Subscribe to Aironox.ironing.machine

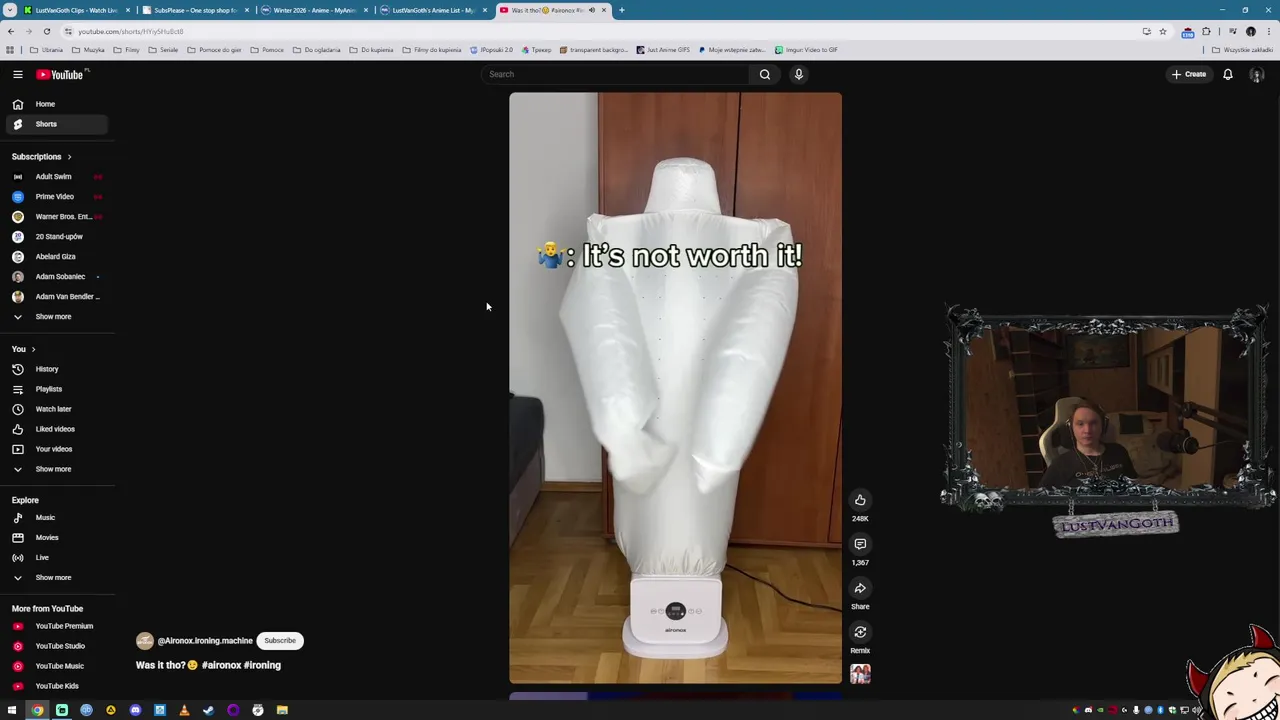280,641
